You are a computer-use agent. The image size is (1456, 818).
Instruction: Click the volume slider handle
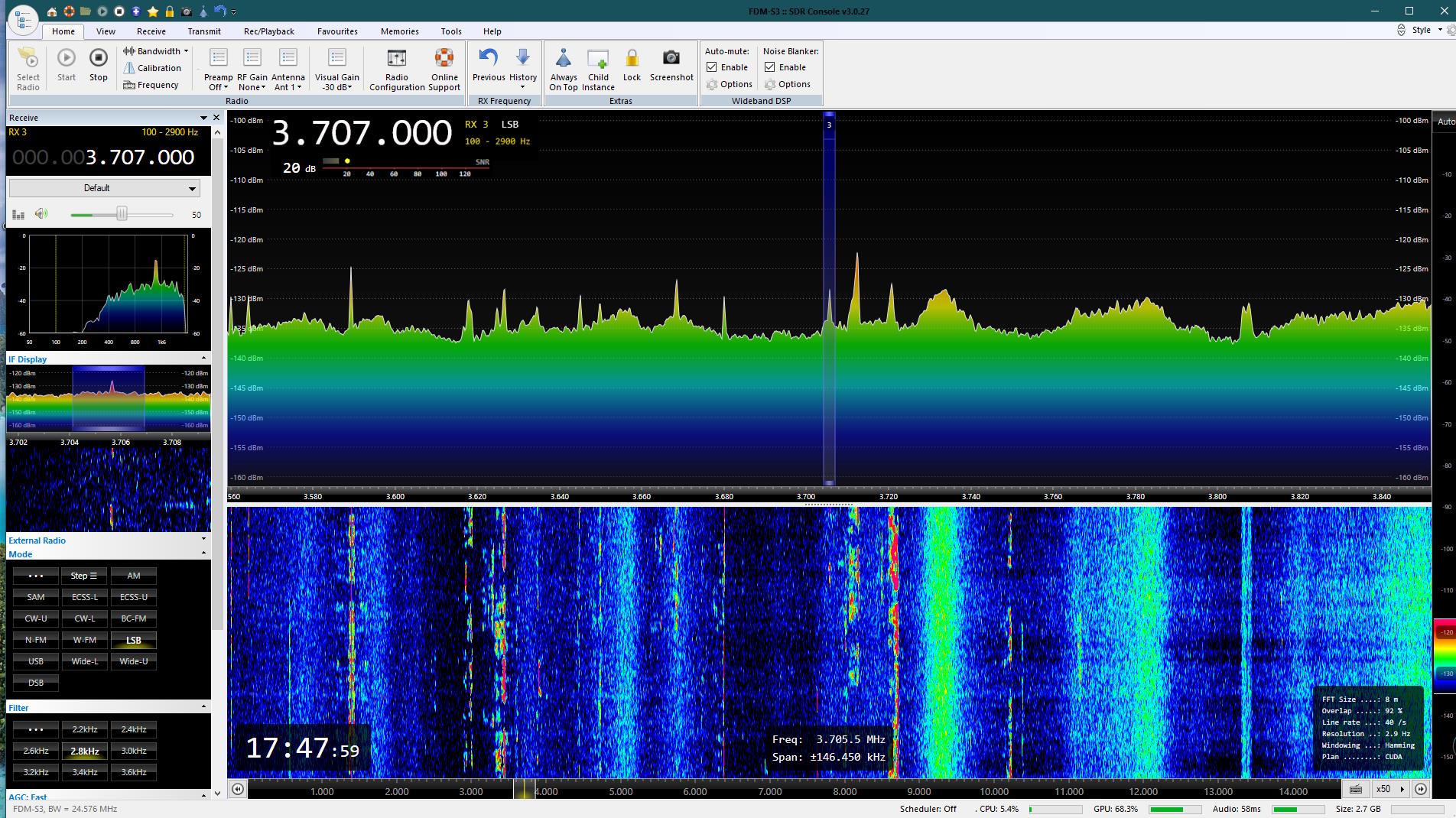point(122,214)
